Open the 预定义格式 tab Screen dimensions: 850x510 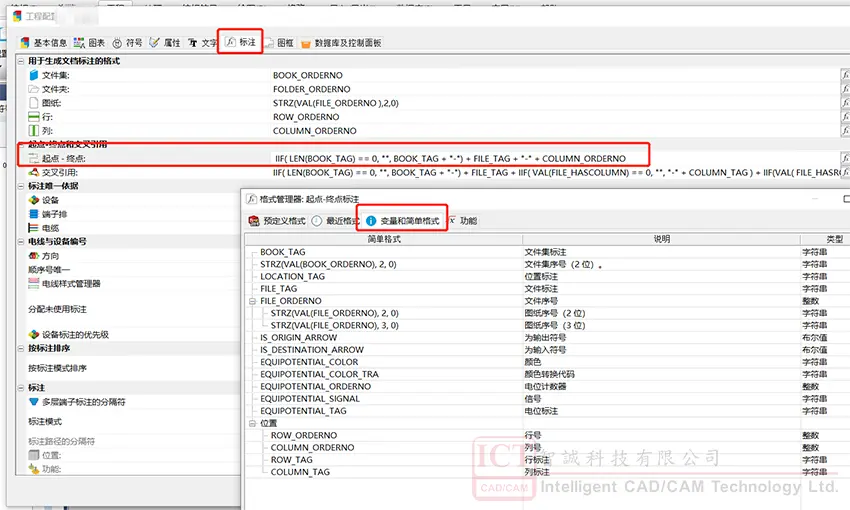[x=277, y=221]
